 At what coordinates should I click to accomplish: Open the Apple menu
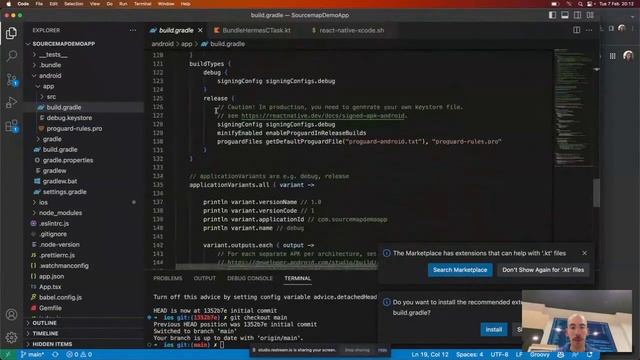coord(9,4)
